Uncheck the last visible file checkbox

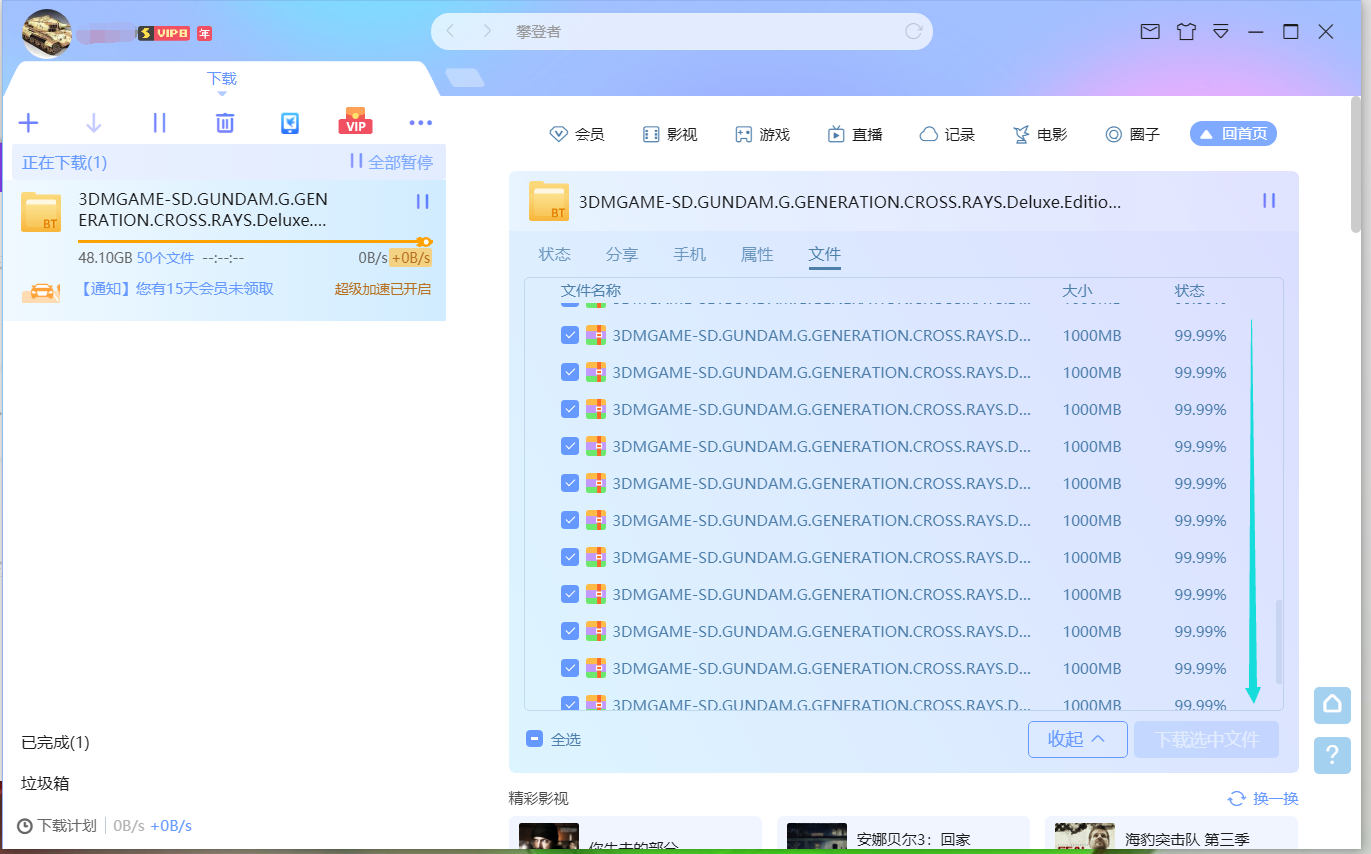[x=570, y=704]
